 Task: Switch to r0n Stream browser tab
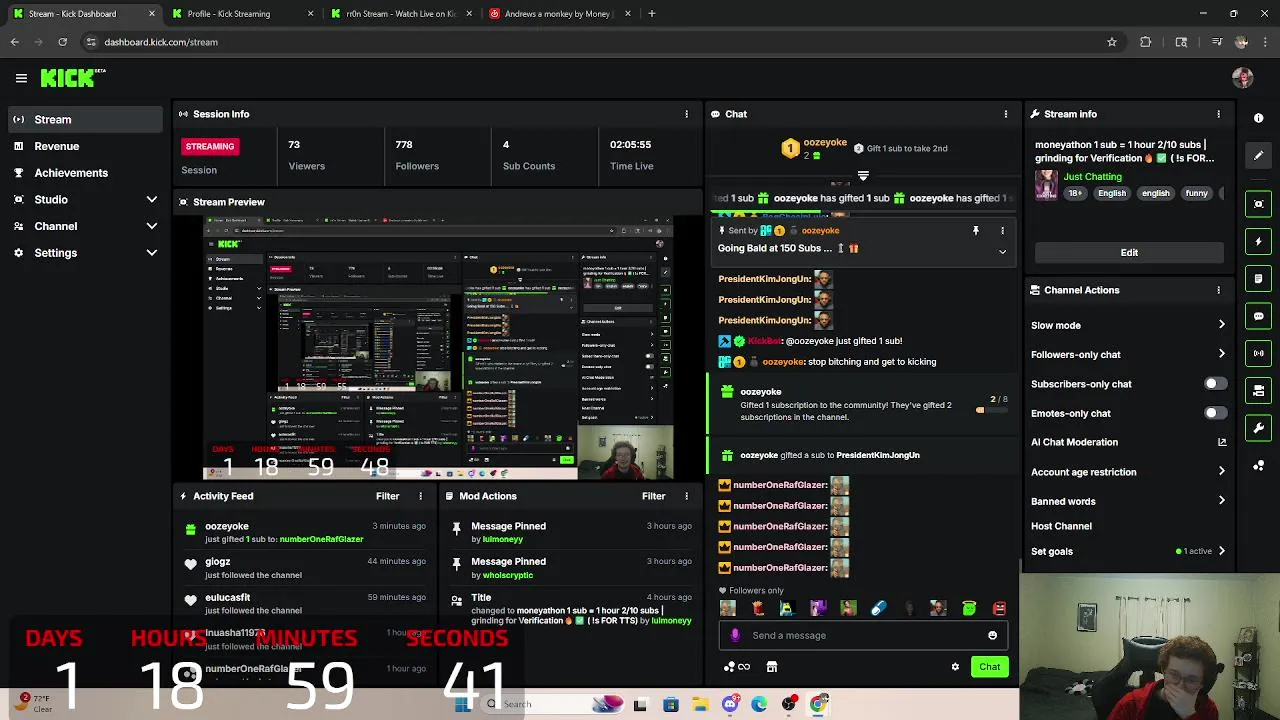click(400, 14)
